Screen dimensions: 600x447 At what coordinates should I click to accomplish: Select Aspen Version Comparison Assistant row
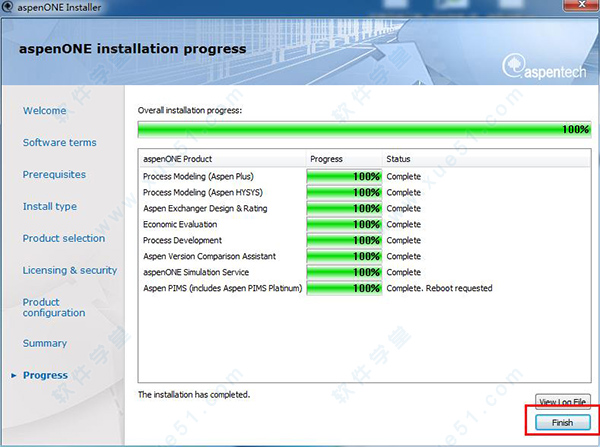(364, 256)
